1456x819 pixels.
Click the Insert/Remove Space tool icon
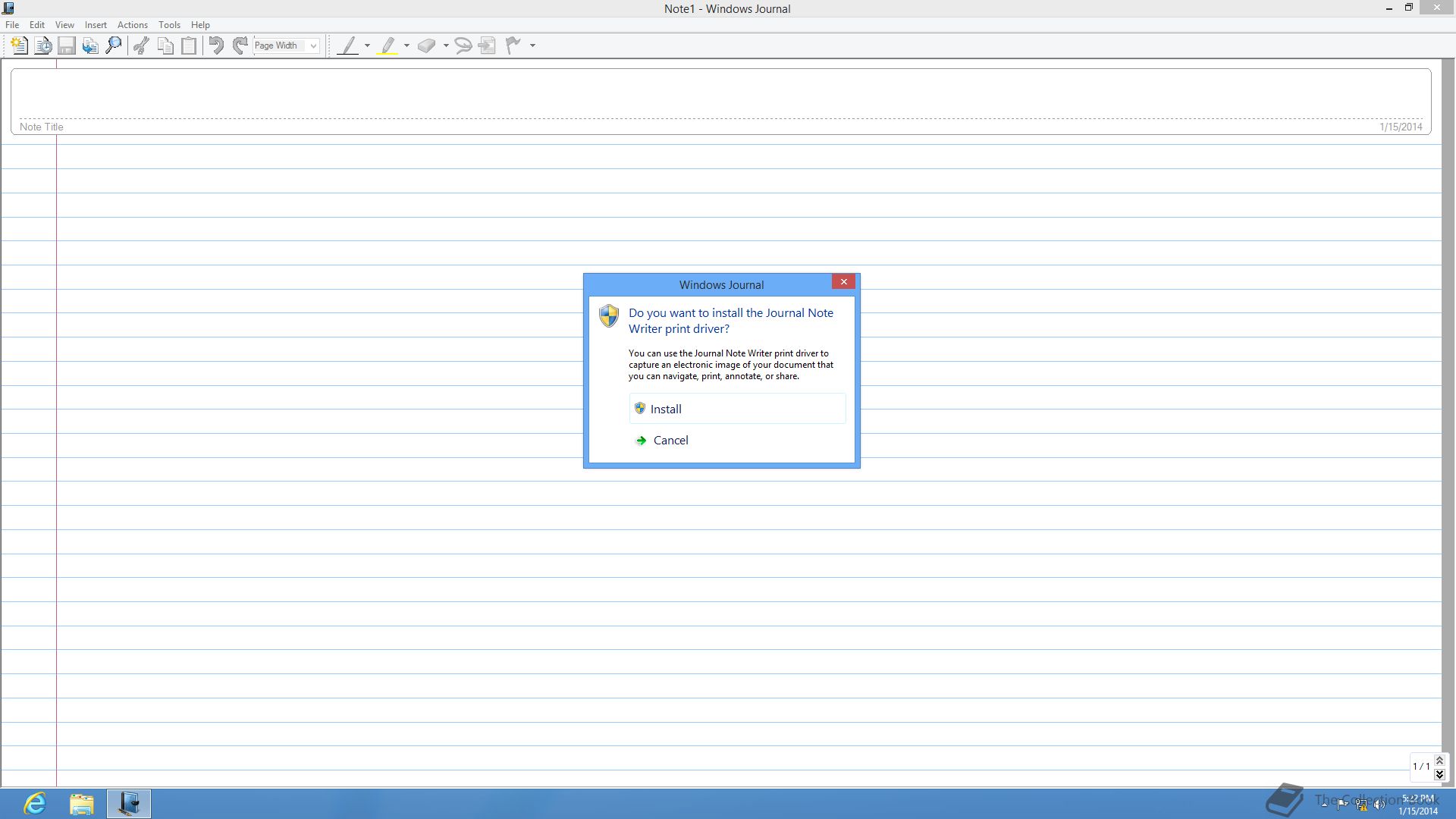487,45
